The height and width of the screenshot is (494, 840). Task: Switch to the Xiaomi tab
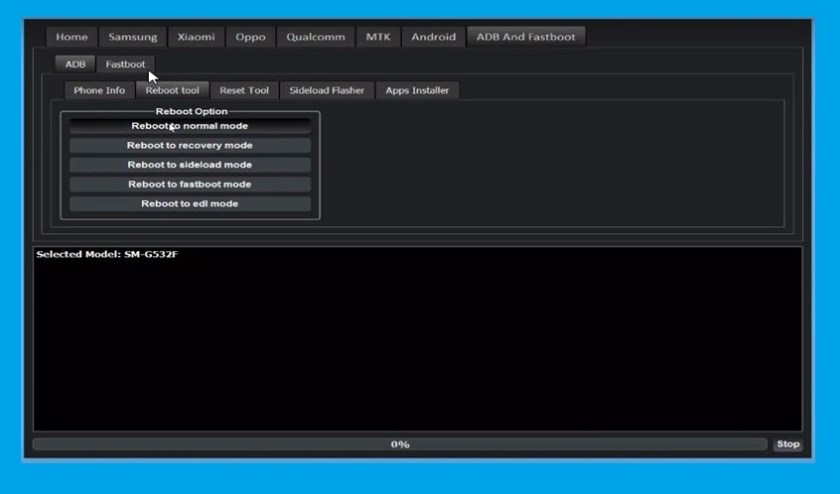click(x=196, y=37)
